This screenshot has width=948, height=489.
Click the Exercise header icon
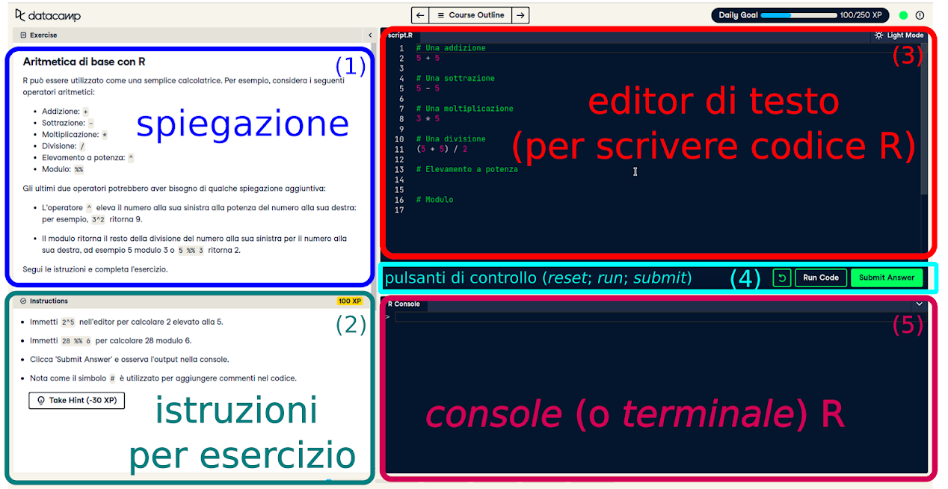(23, 35)
